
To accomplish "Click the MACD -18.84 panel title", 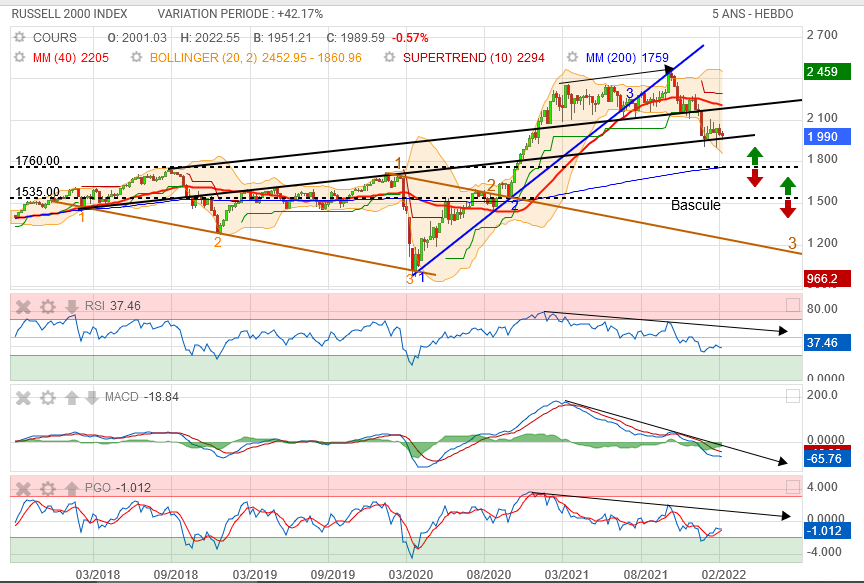I will 142,397.
